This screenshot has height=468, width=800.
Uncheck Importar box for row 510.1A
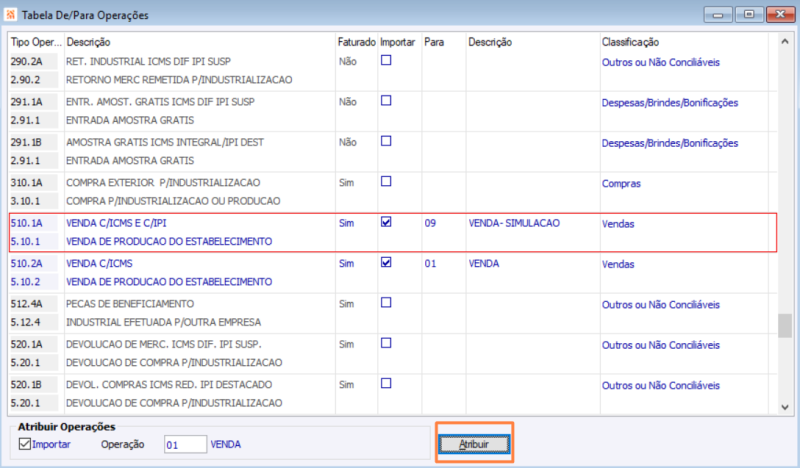click(x=386, y=222)
